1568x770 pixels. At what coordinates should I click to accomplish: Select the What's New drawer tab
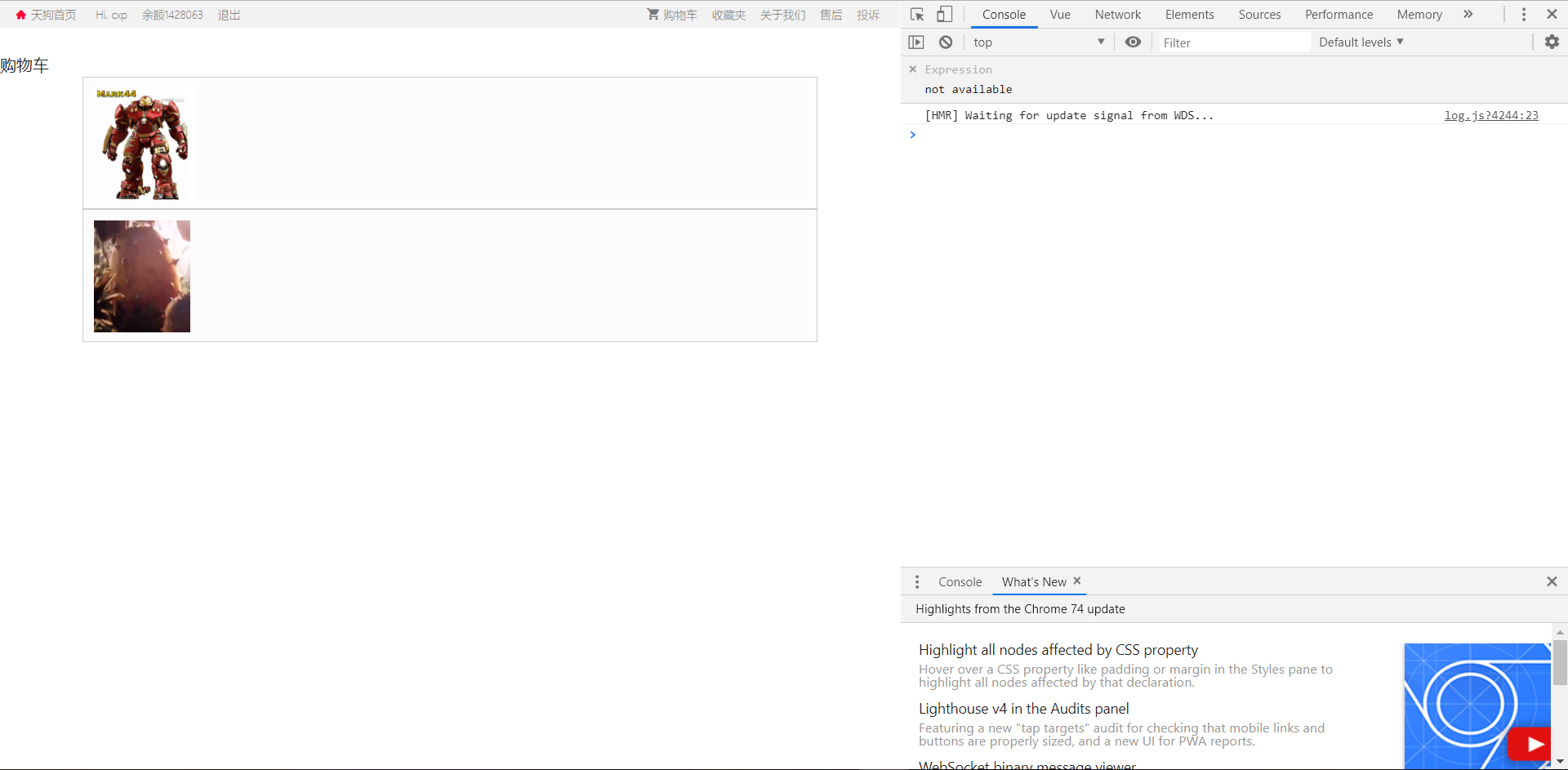(1034, 582)
